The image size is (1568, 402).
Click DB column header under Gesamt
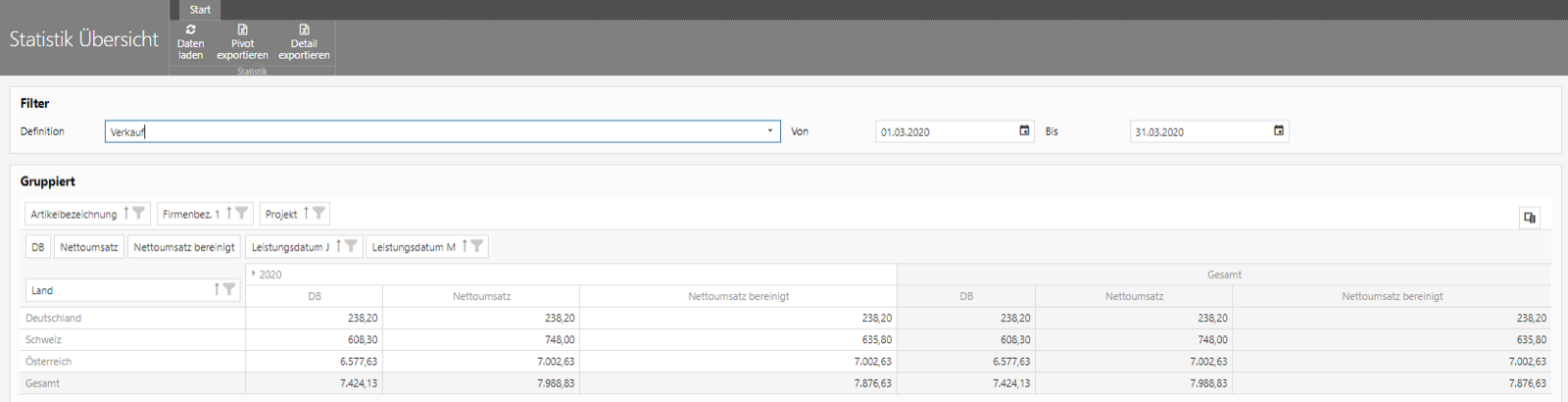click(966, 296)
